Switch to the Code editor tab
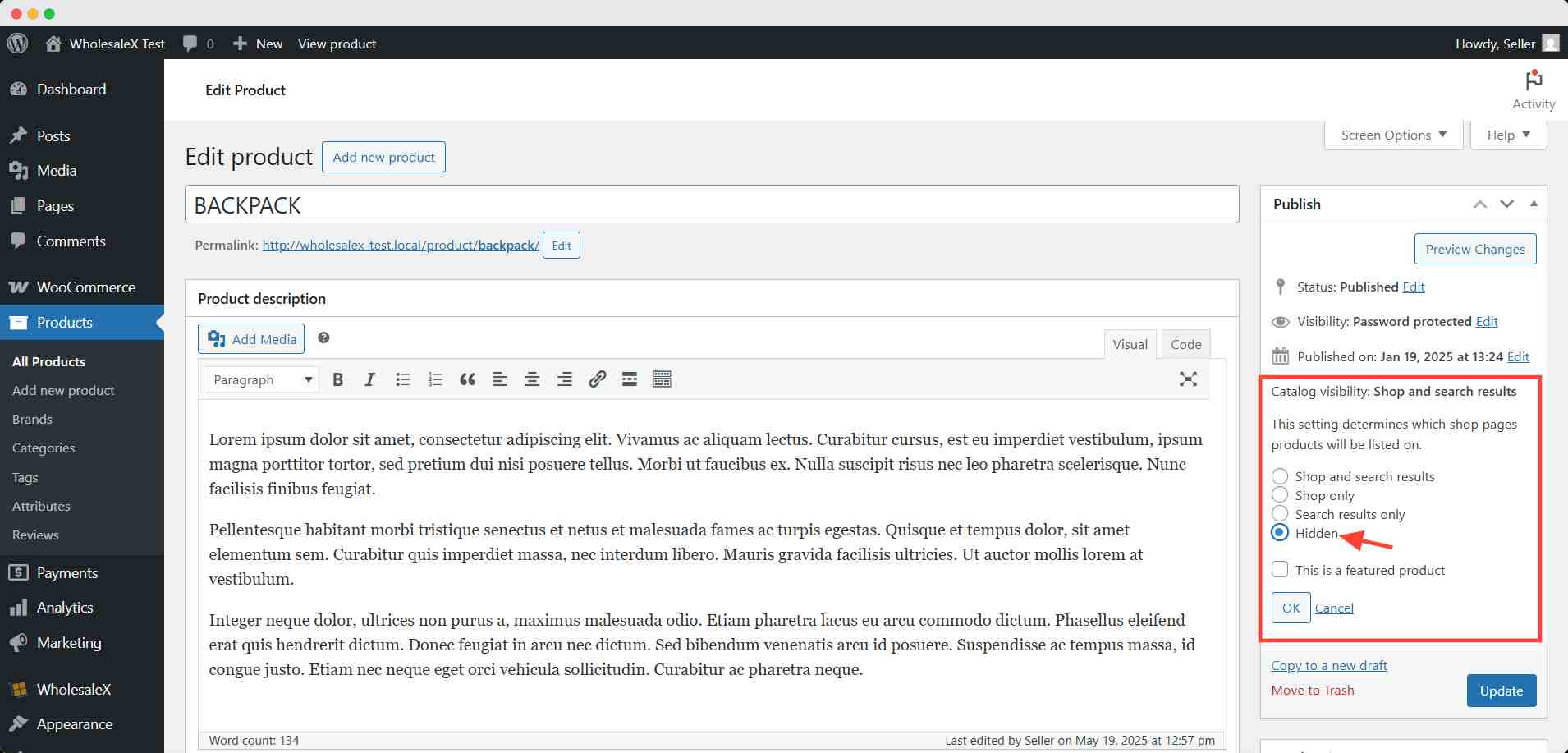This screenshot has width=1568, height=753. [x=1185, y=344]
